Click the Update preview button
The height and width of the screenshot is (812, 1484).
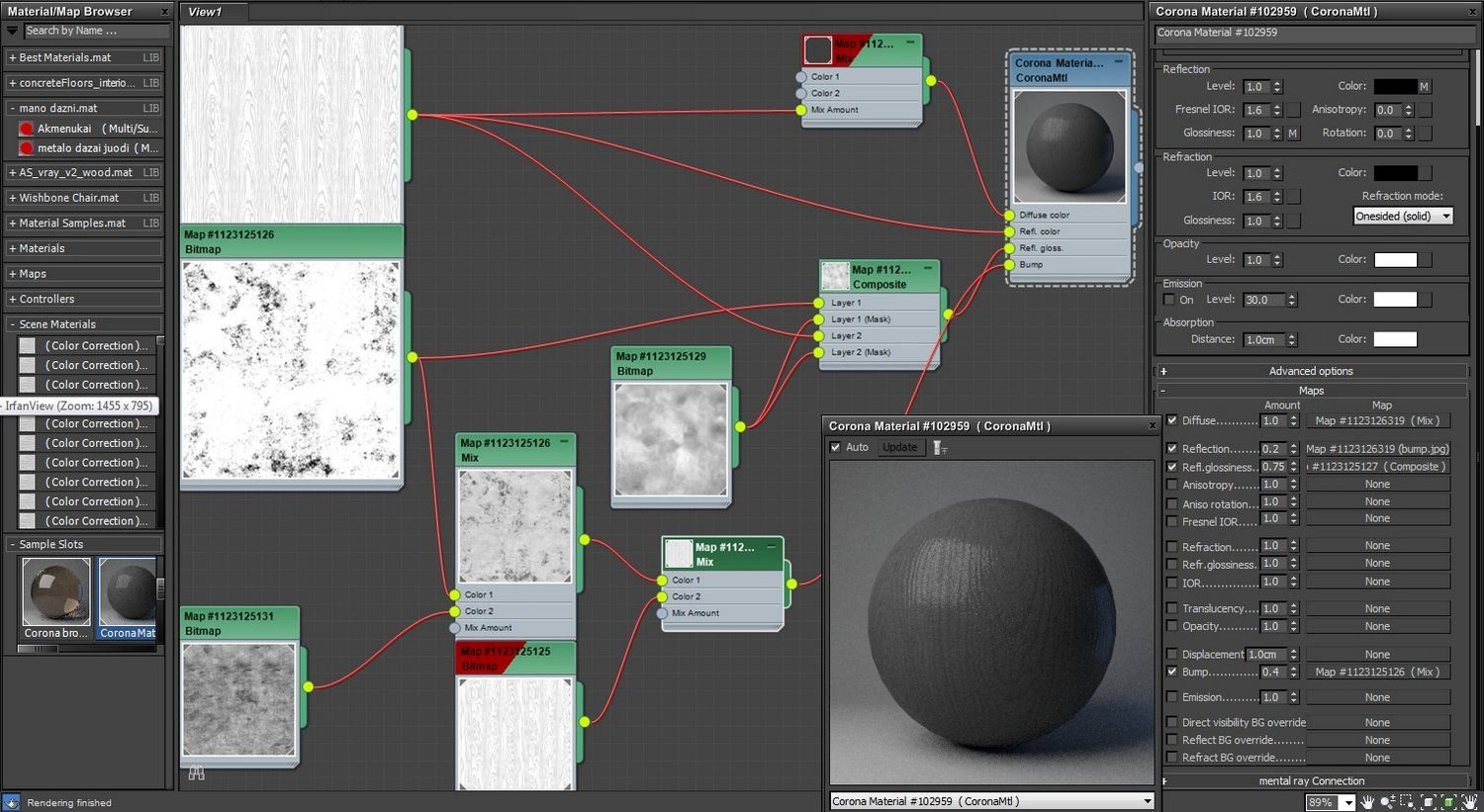pyautogui.click(x=899, y=448)
